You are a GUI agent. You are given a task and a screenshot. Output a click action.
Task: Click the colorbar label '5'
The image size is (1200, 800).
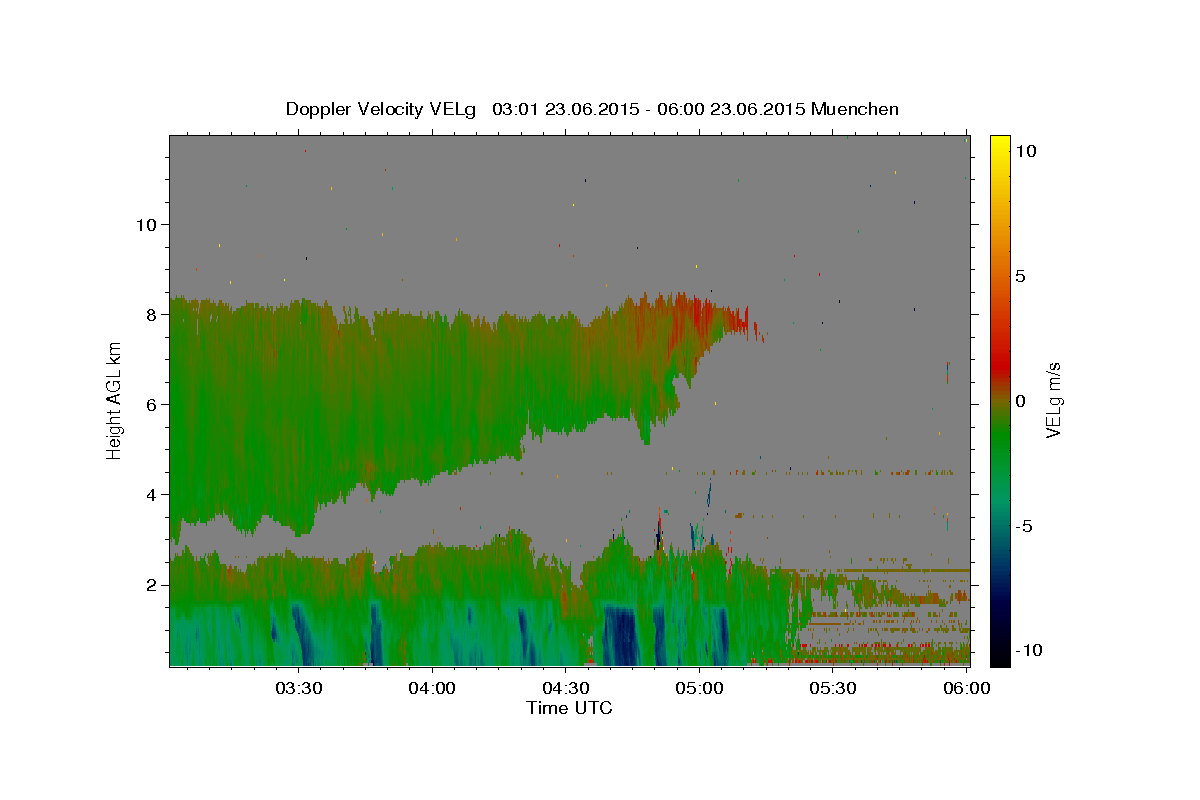[x=1020, y=276]
